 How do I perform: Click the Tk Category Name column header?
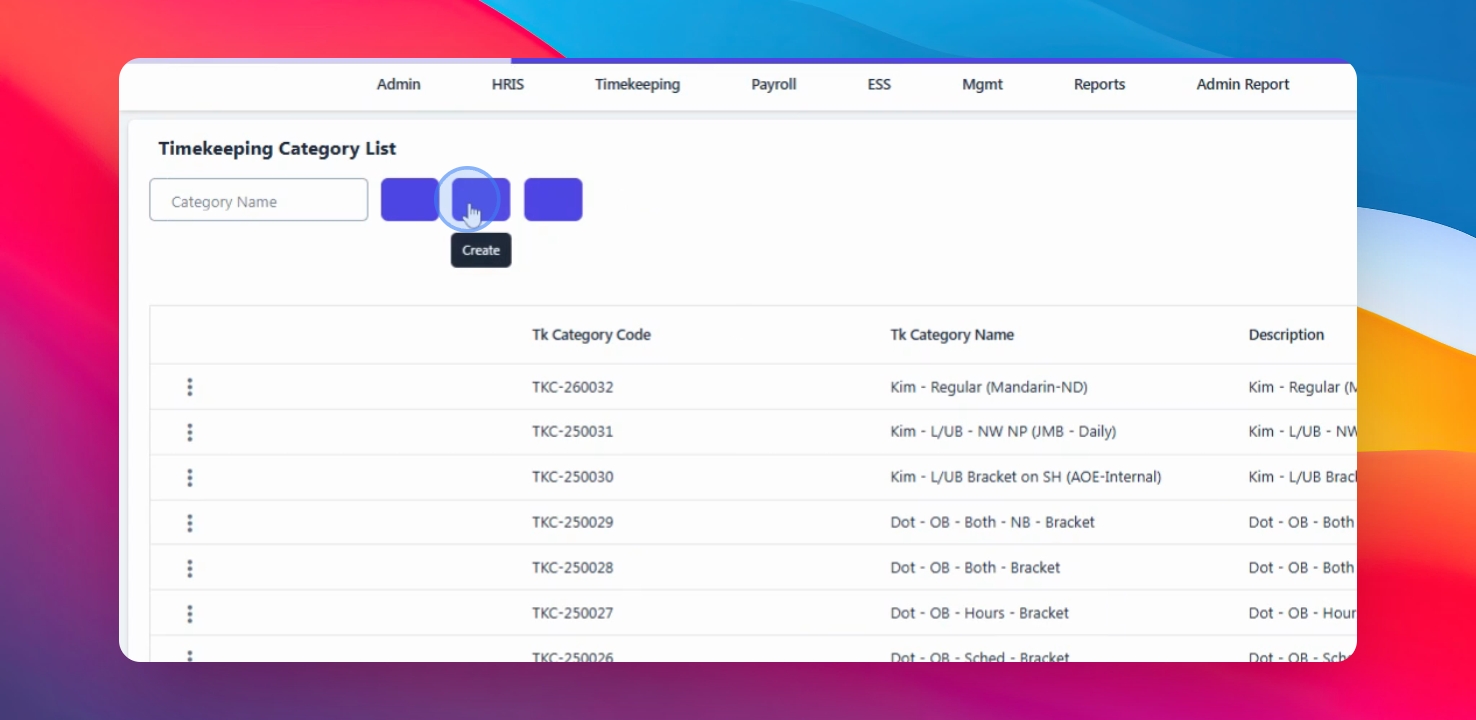(x=952, y=335)
